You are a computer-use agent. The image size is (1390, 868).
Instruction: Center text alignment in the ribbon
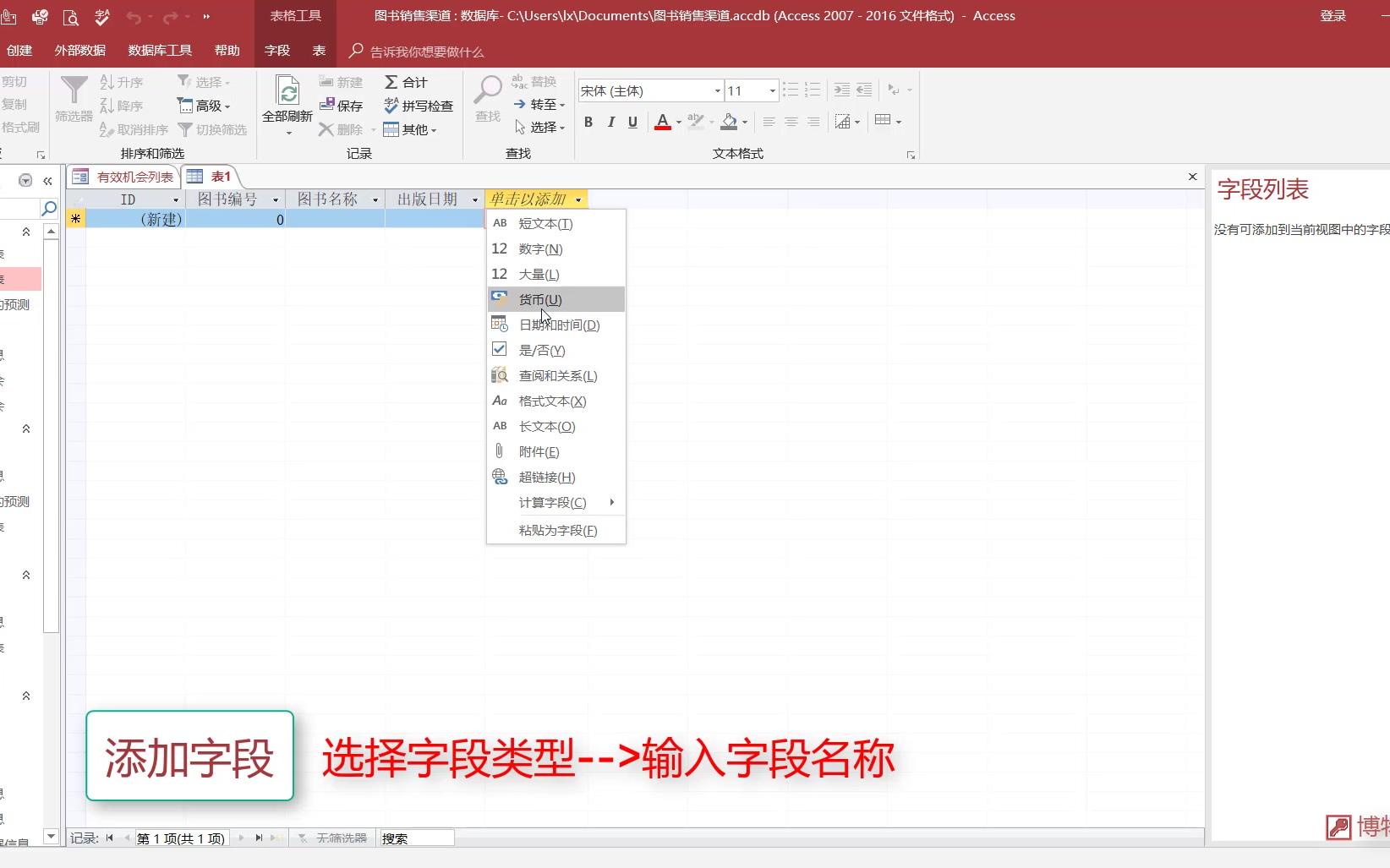tap(791, 122)
